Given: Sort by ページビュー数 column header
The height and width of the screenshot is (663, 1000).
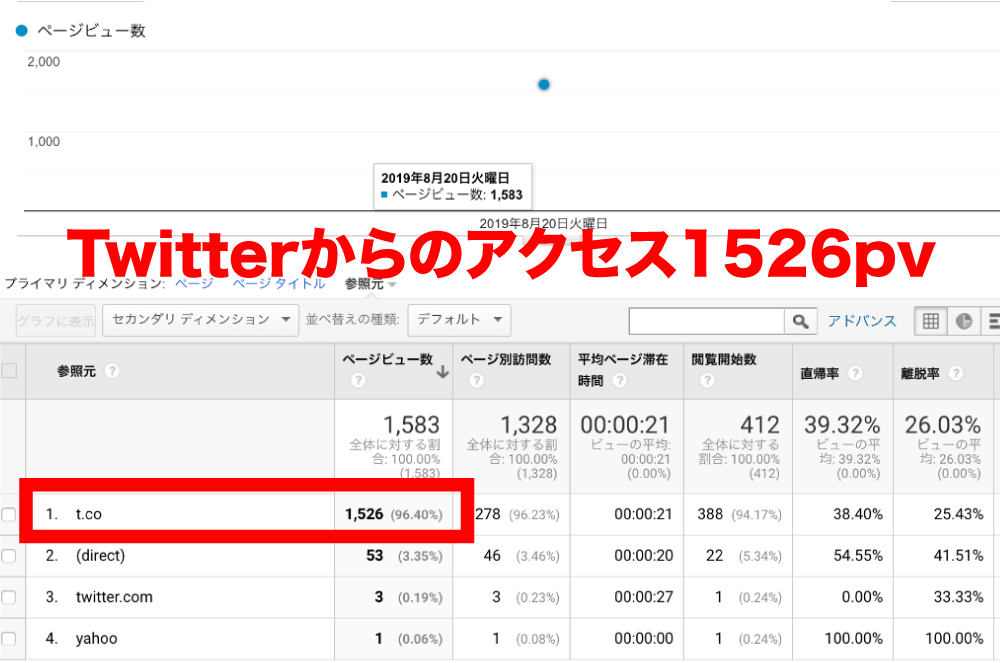Looking at the screenshot, I should (387, 360).
